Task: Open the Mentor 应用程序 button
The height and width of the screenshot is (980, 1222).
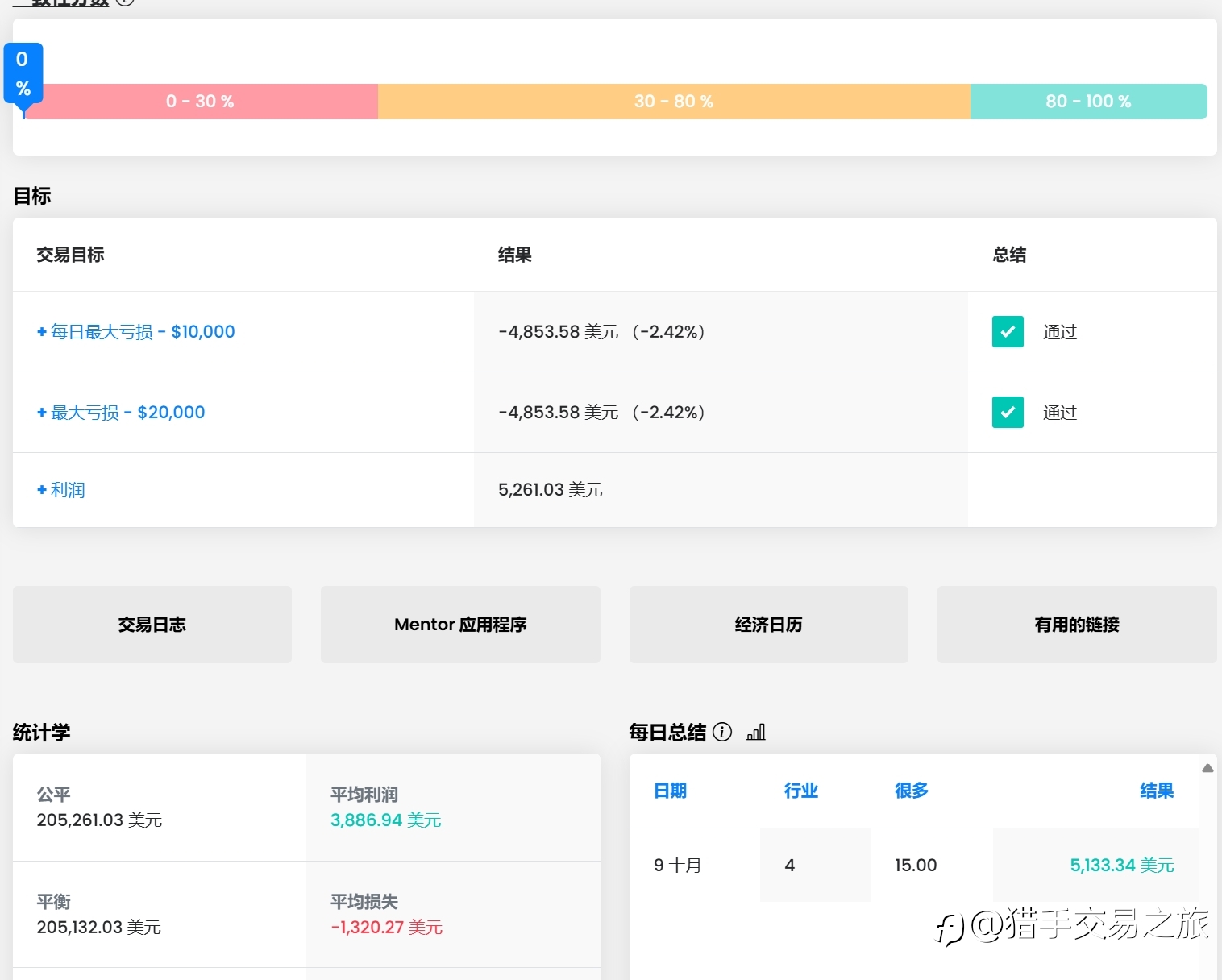Action: click(460, 625)
